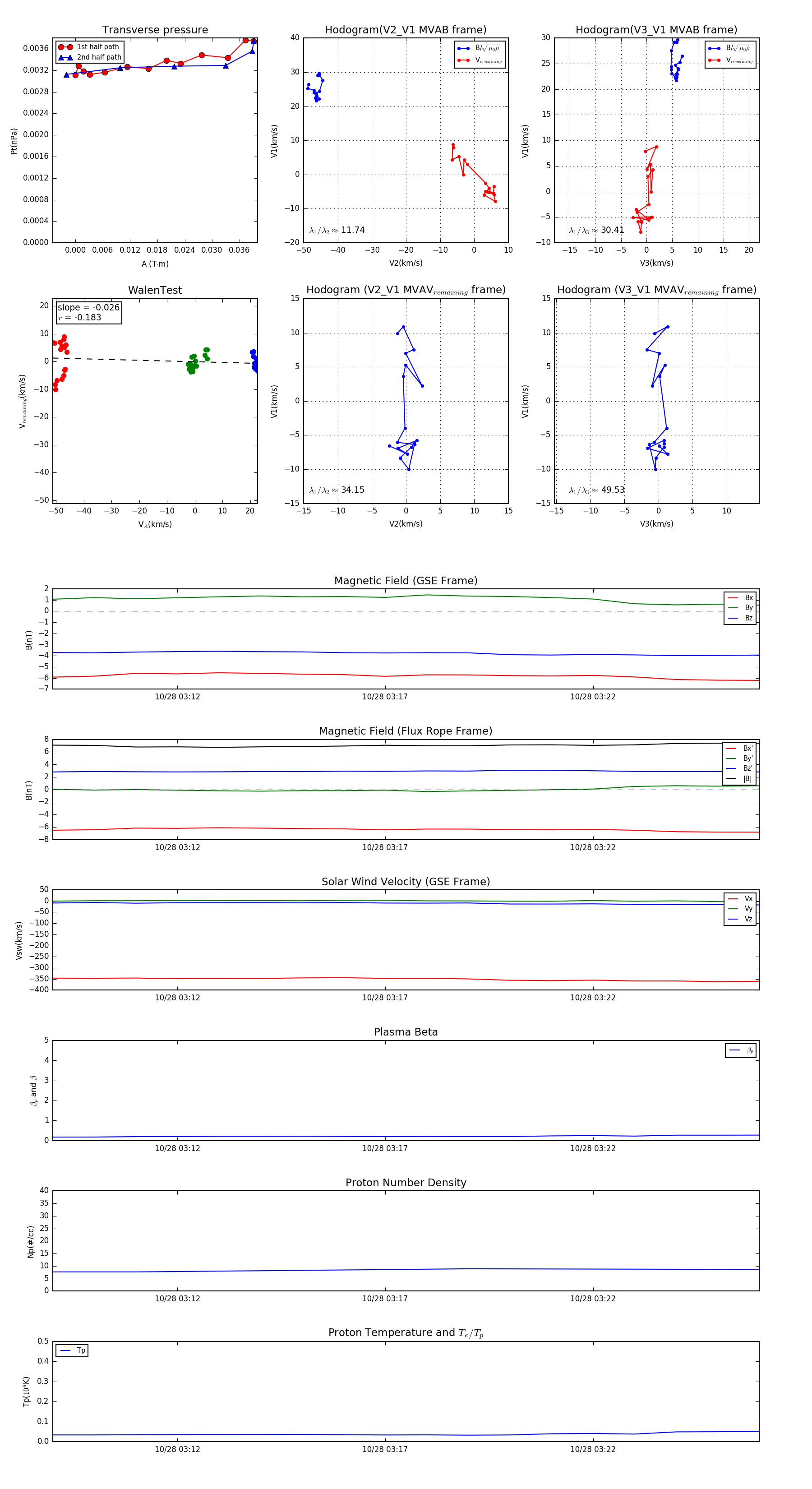Click the eigenvalue ratio value 49.53
812x1489 pixels.
click(613, 490)
